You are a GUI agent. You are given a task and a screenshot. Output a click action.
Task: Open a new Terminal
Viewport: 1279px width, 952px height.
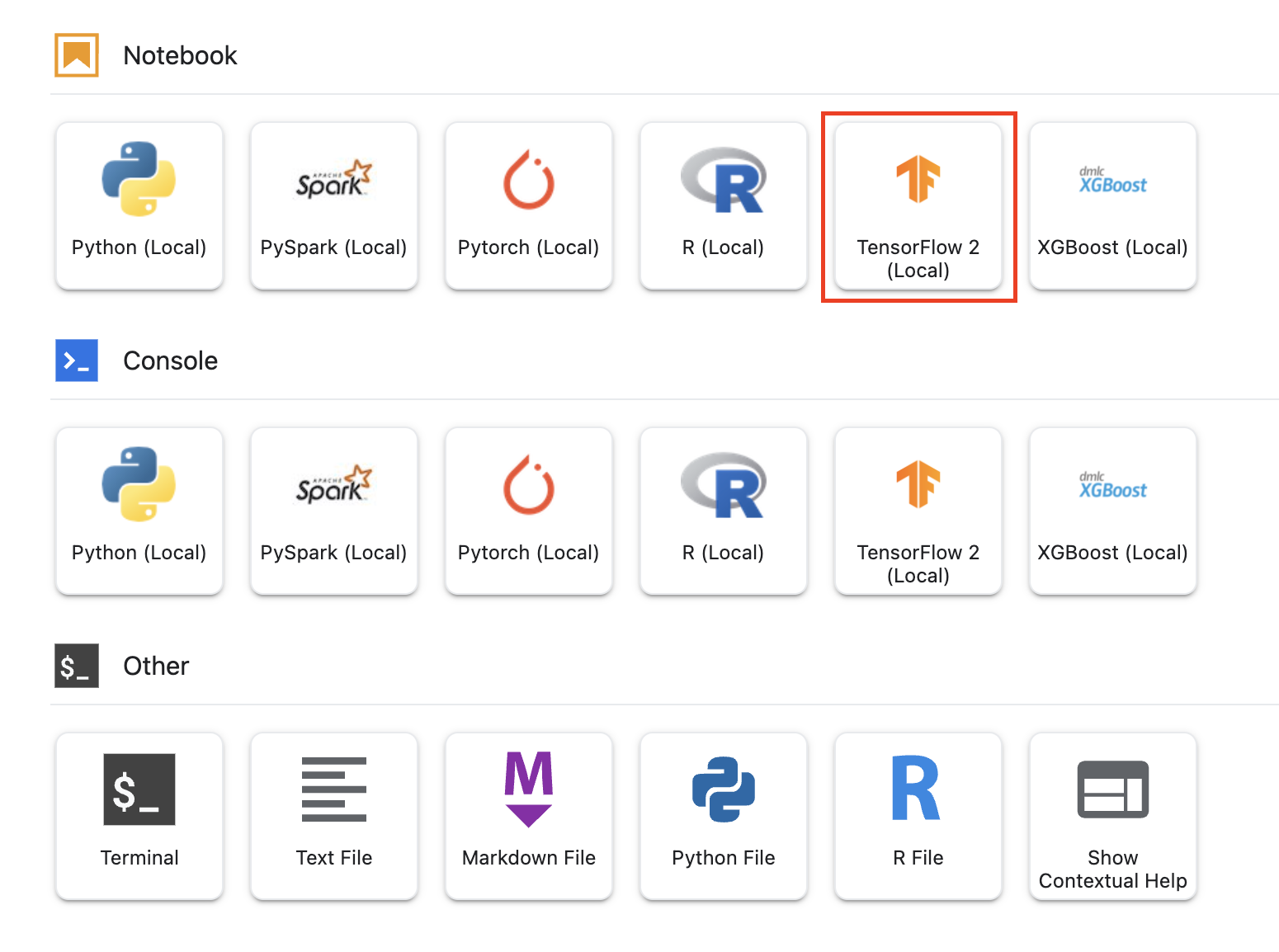coord(139,817)
